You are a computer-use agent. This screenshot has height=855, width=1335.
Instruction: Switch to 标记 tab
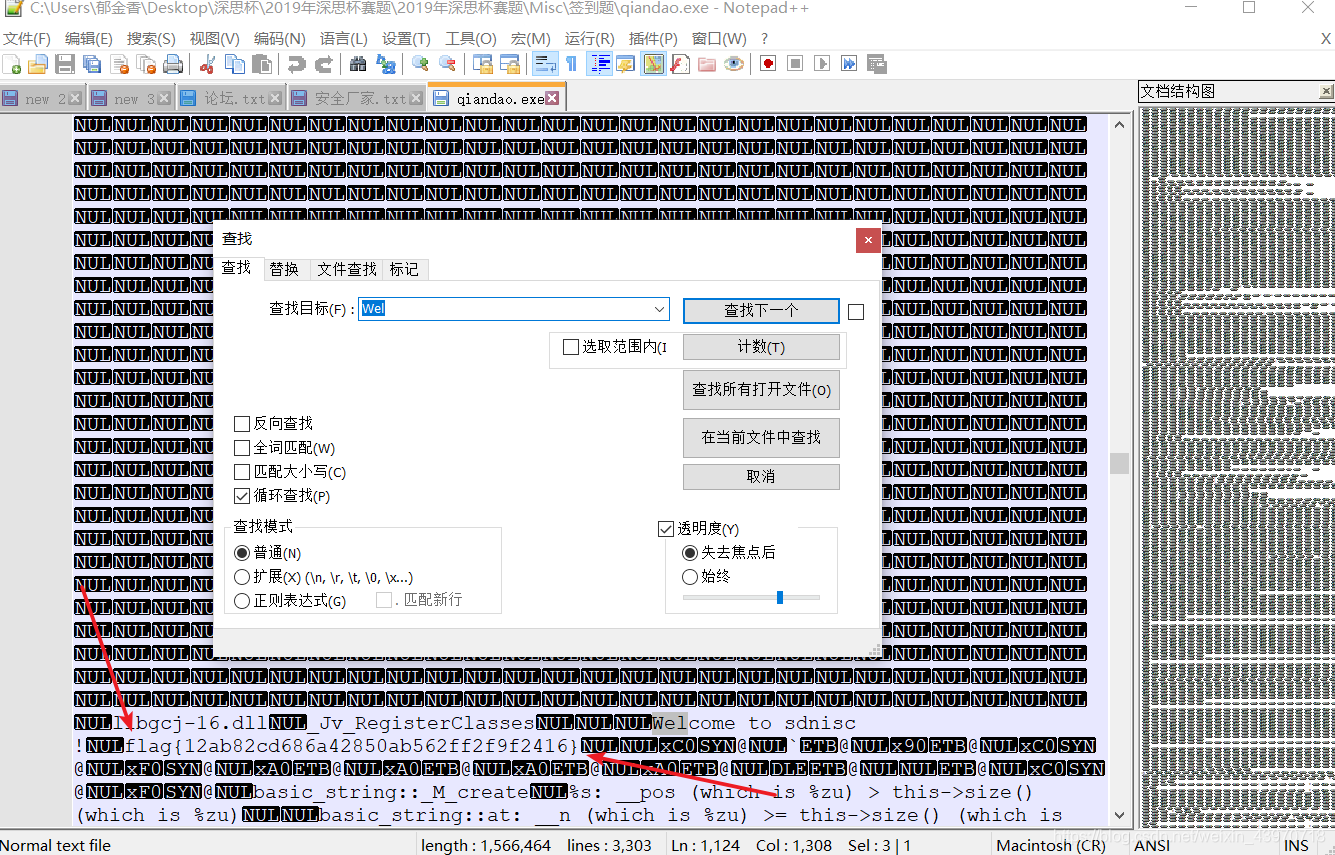point(405,269)
